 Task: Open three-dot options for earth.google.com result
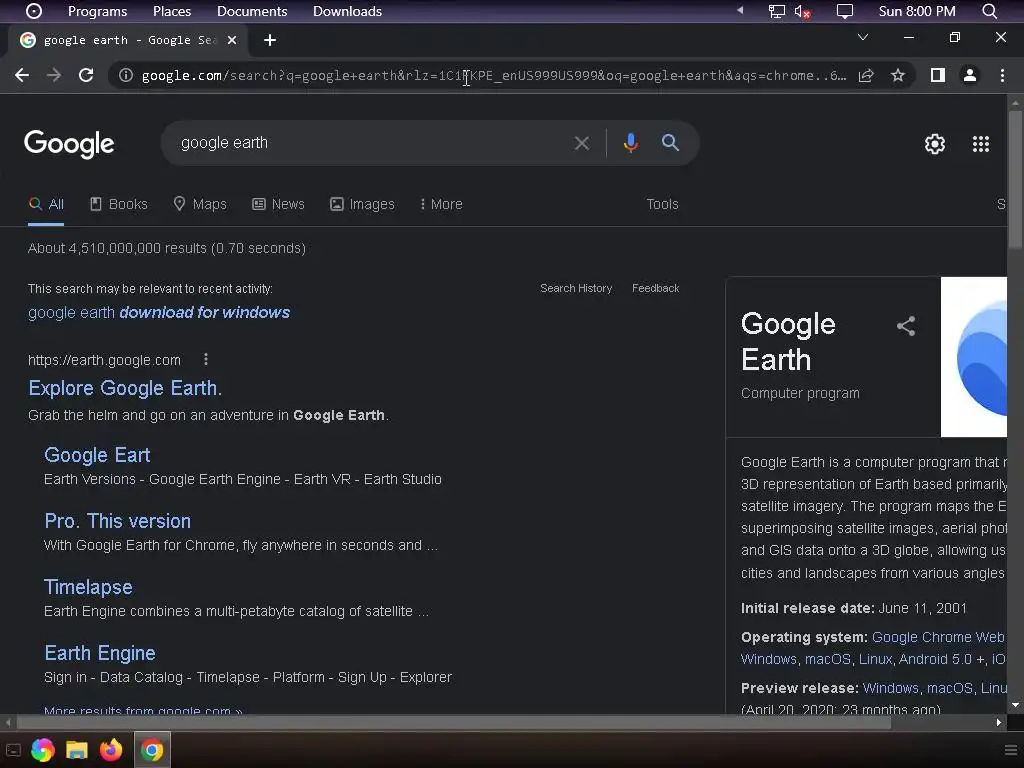coord(206,359)
